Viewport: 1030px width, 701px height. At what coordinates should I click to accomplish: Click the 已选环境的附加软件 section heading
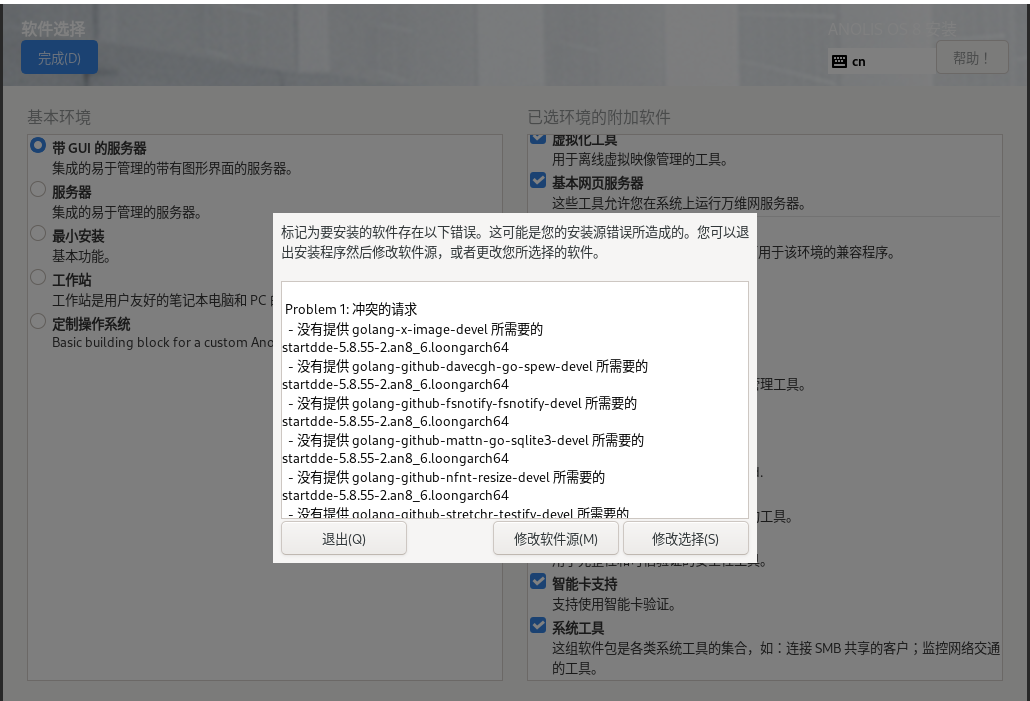click(x=599, y=117)
